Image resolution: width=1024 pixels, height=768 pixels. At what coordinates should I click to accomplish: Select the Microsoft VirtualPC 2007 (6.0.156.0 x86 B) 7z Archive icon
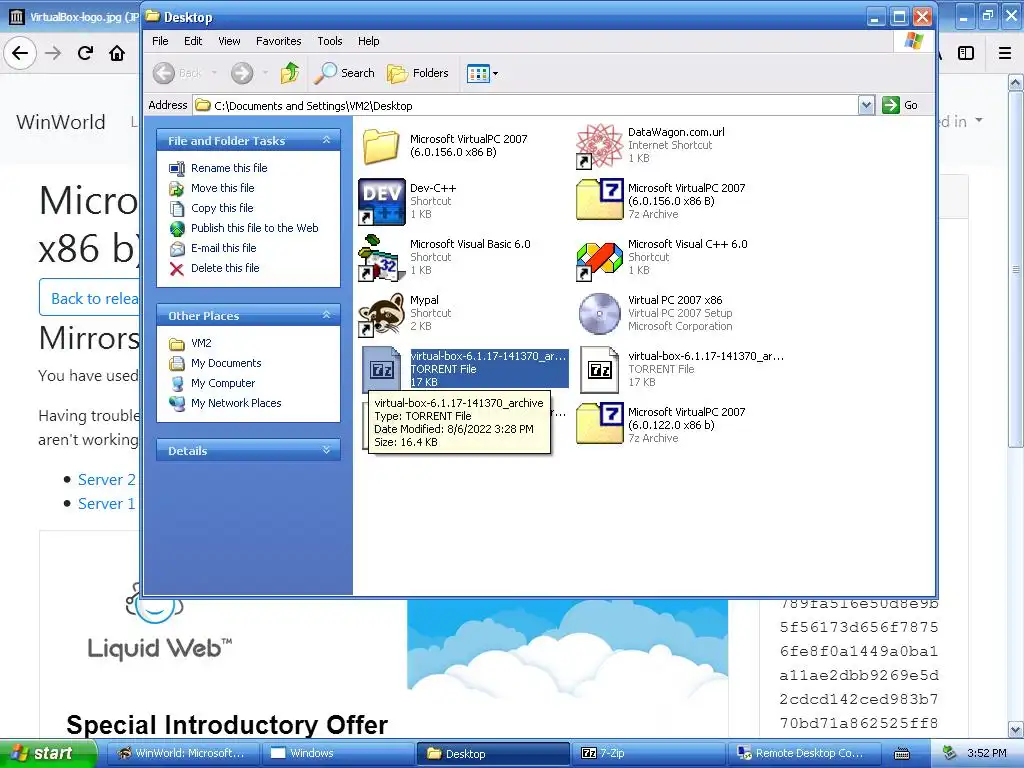pyautogui.click(x=600, y=201)
